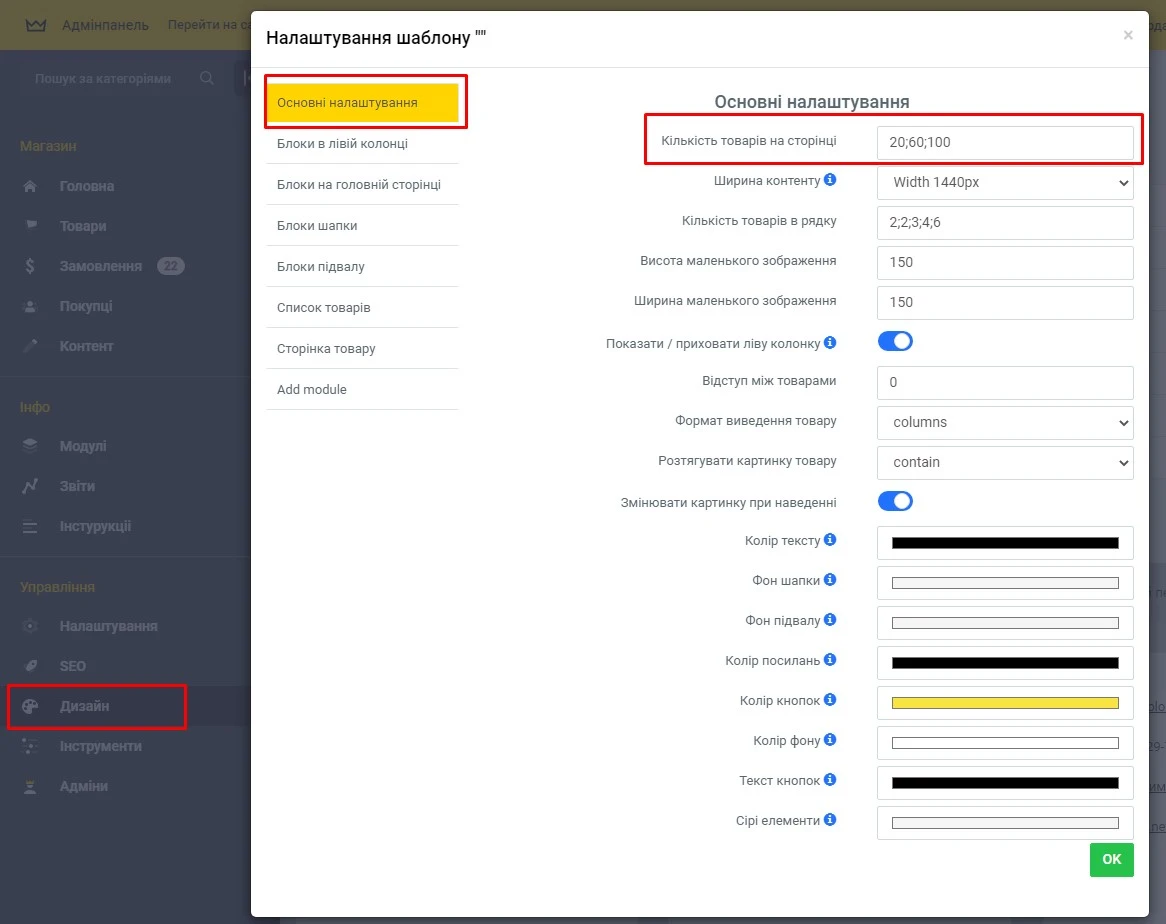Click info icon beside Фон шапки
This screenshot has width=1166, height=924.
tap(830, 580)
